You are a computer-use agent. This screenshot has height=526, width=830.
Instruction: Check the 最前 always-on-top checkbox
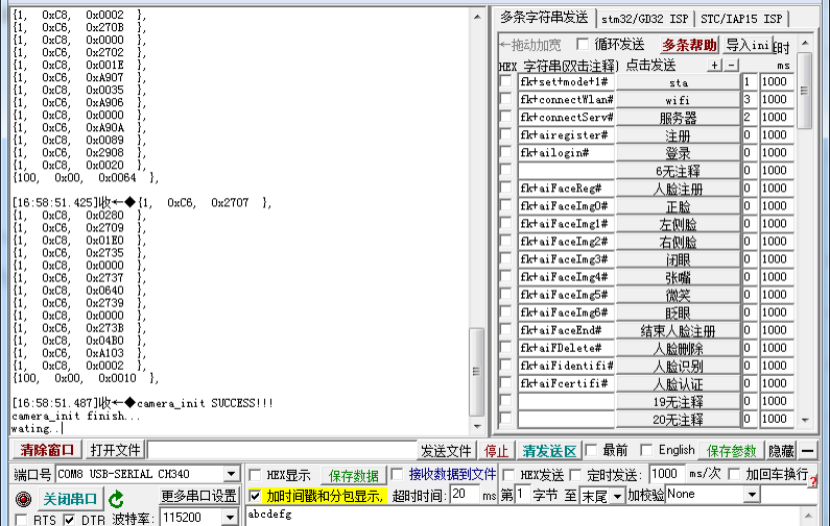591,450
